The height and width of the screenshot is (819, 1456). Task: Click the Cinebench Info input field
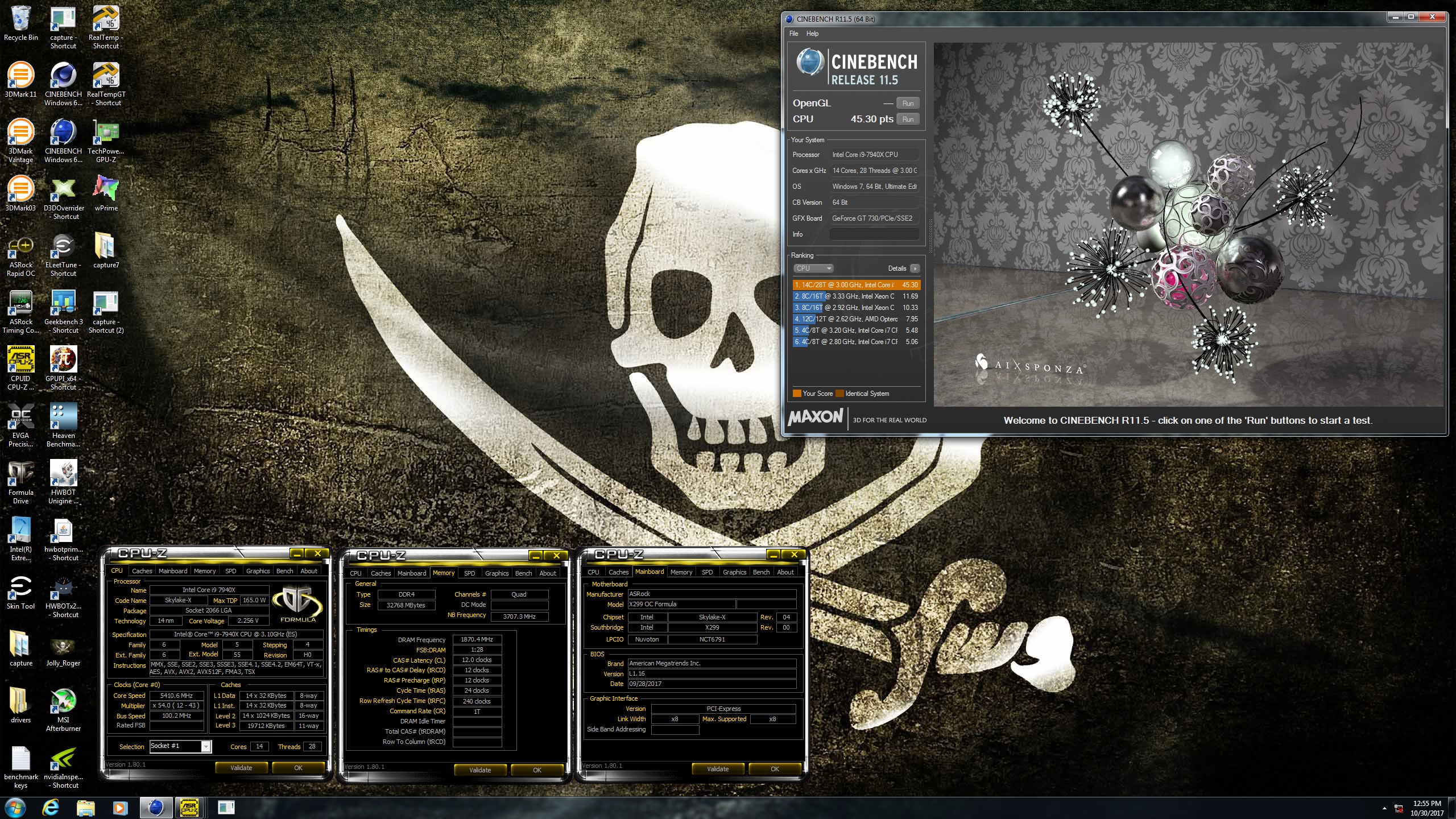coord(874,234)
